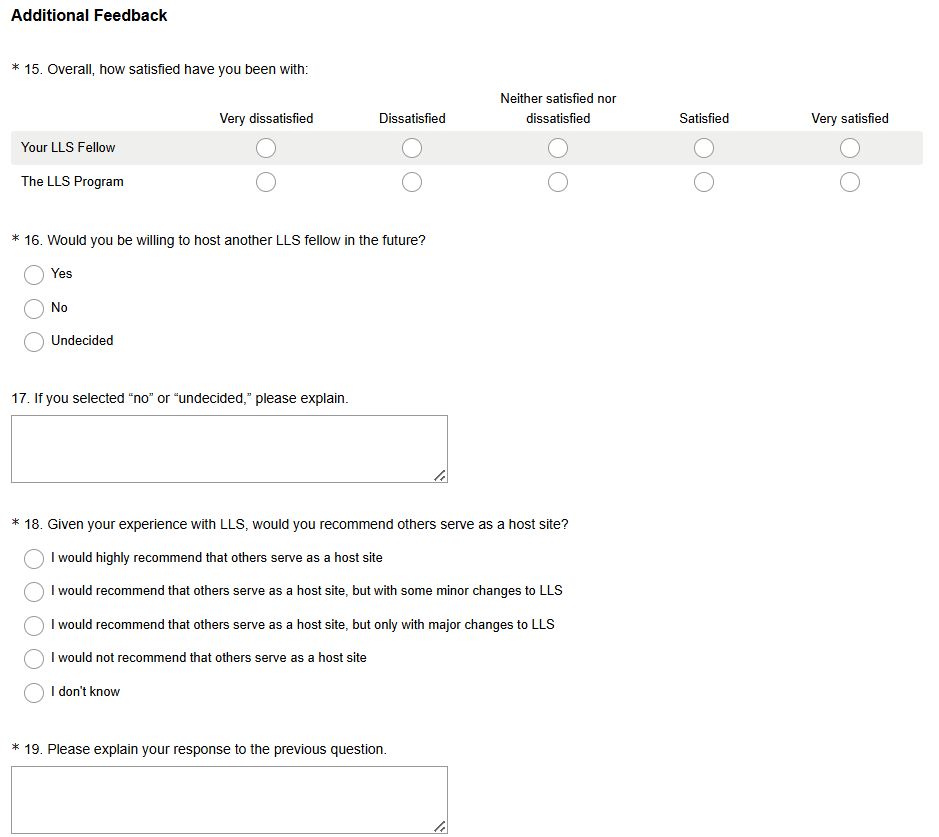Rate The LLS Program as Very dissatisfied

[x=266, y=182]
